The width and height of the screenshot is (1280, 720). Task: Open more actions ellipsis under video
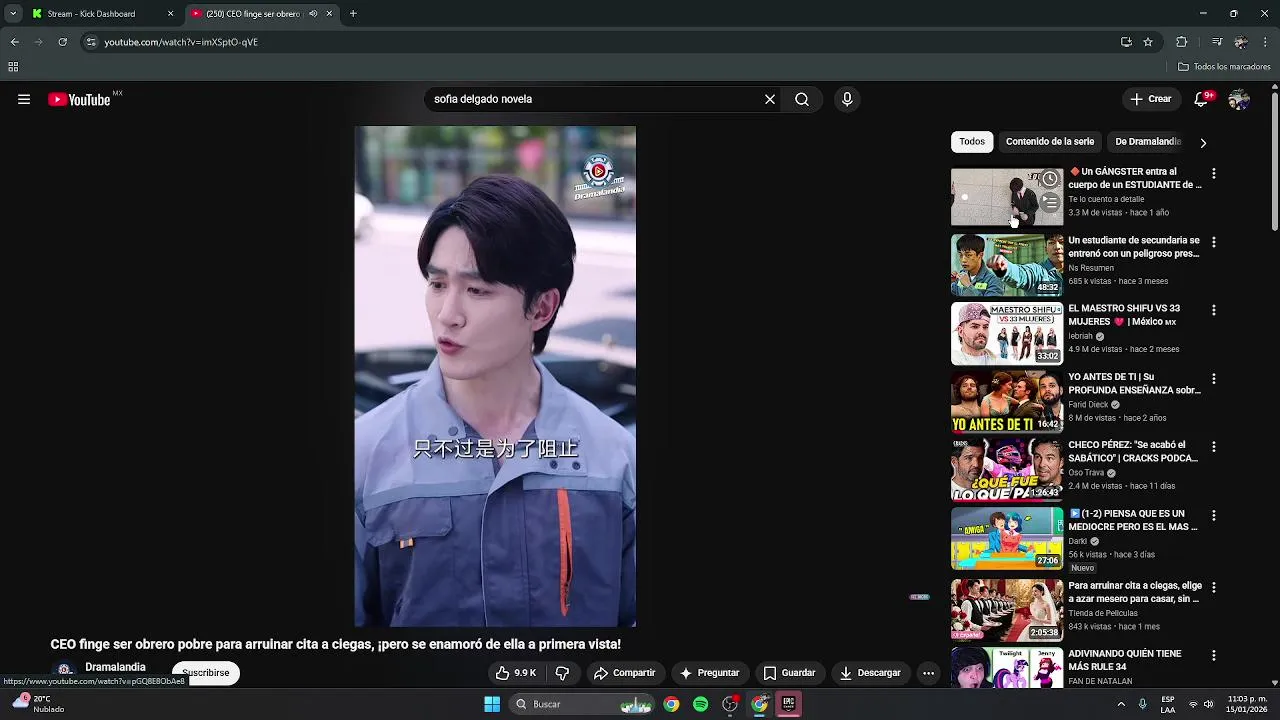coord(928,673)
